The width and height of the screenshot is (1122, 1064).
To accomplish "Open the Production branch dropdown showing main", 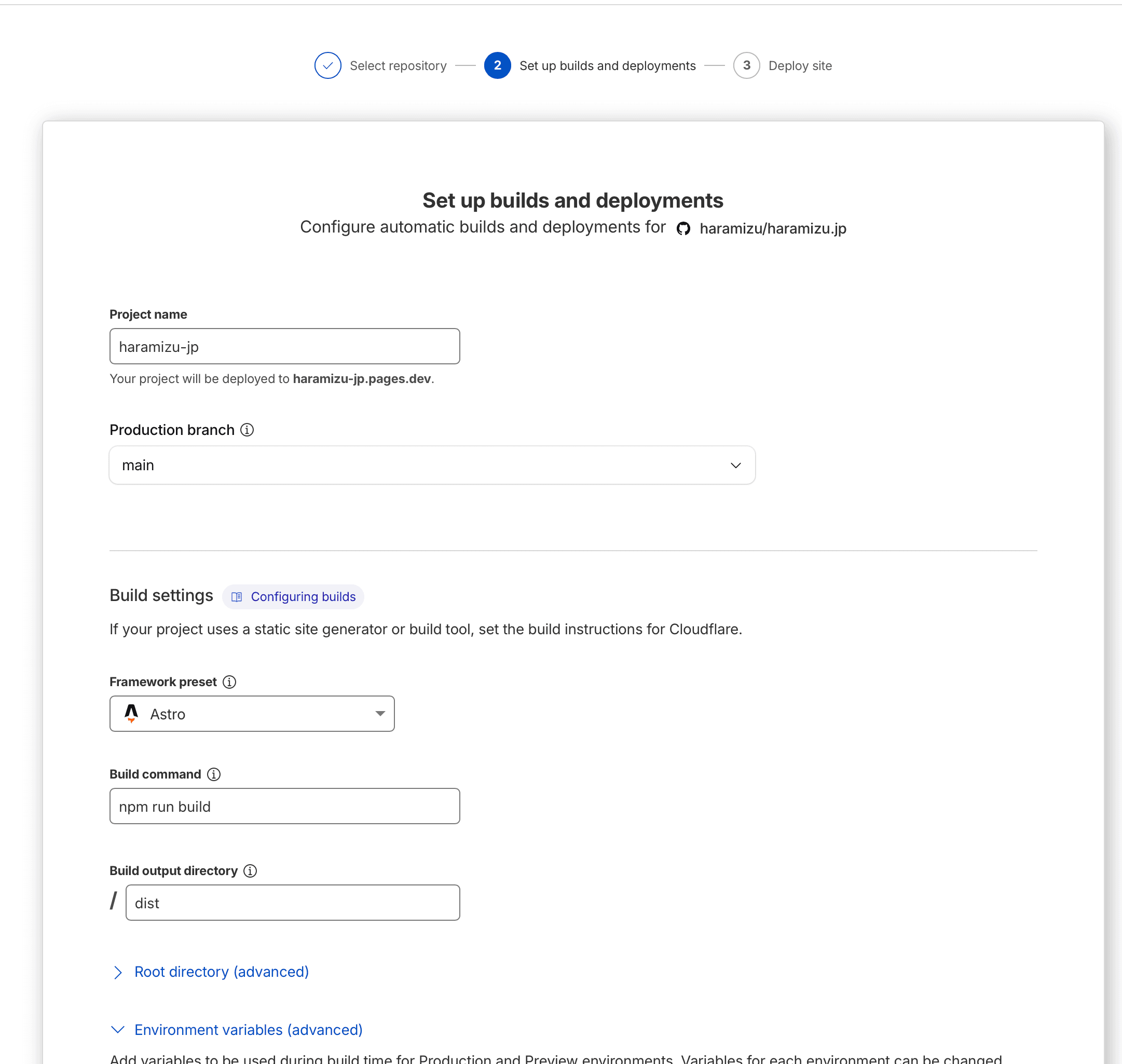I will pos(432,465).
